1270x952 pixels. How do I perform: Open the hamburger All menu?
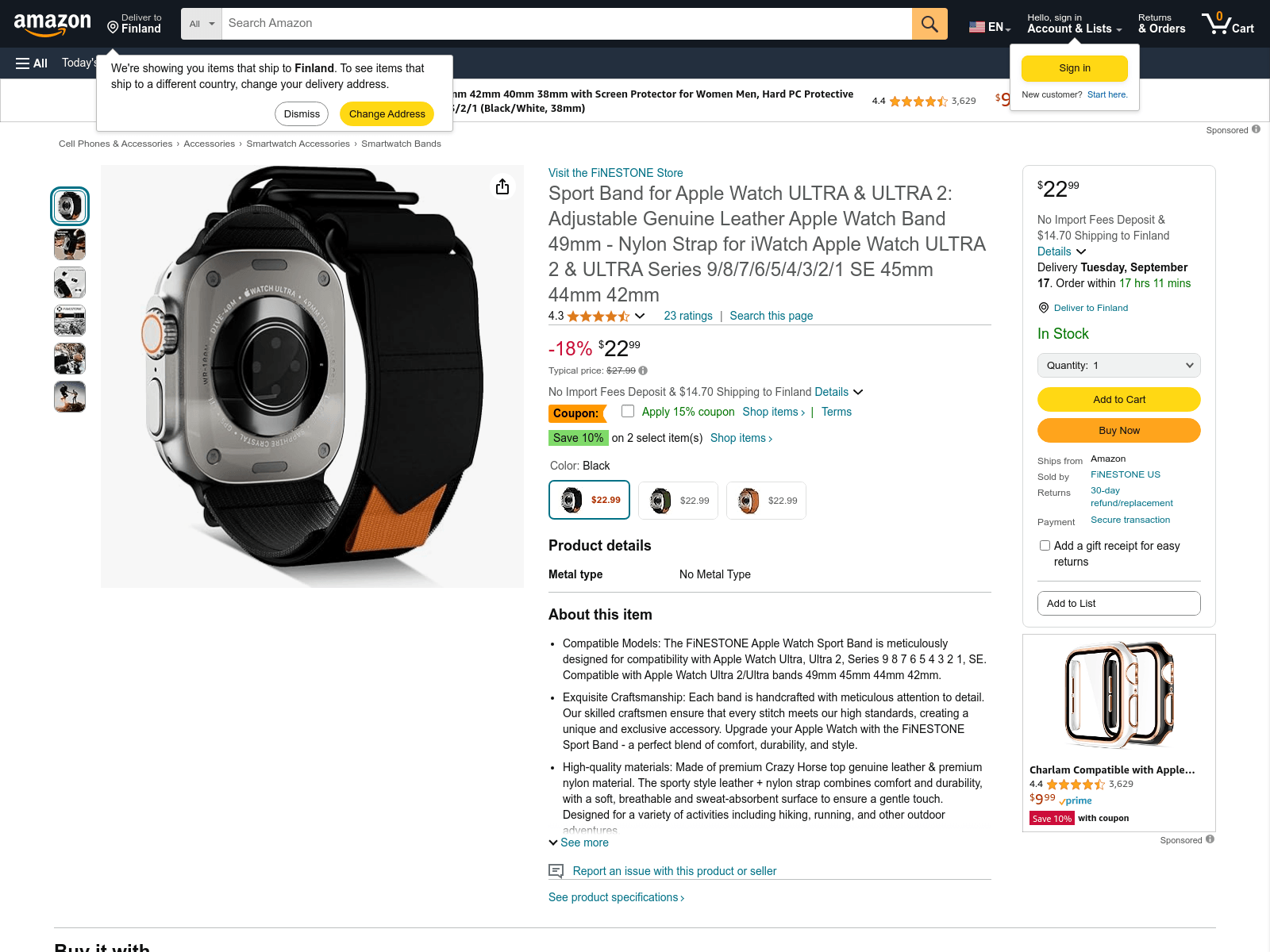click(x=32, y=63)
